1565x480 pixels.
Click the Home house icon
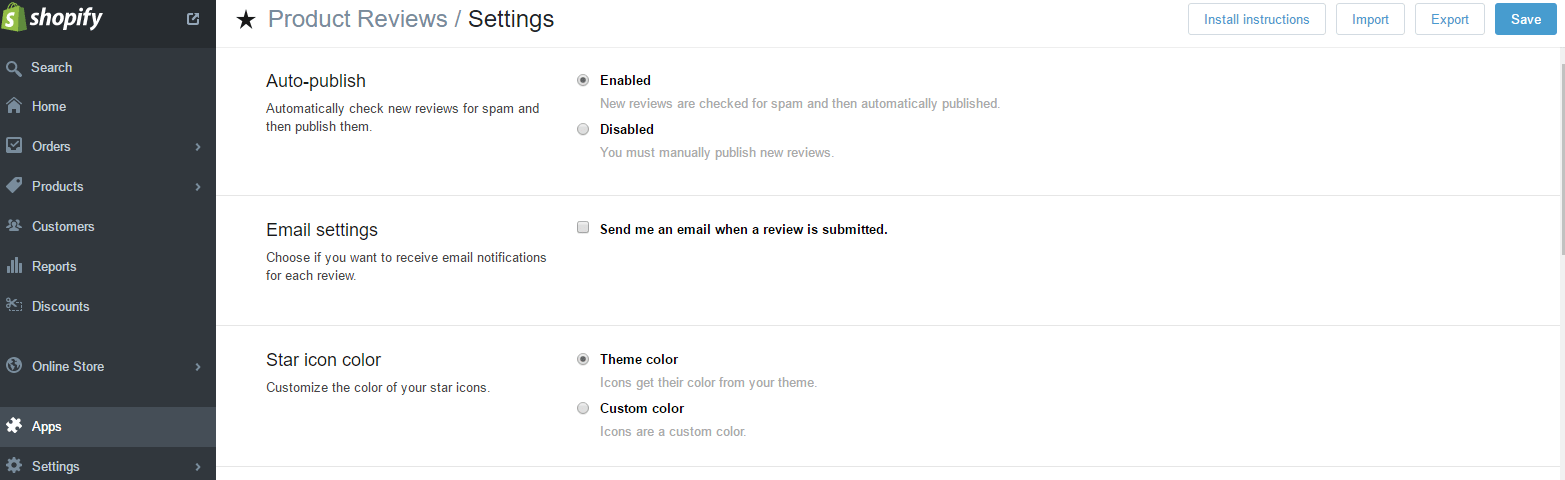(14, 106)
